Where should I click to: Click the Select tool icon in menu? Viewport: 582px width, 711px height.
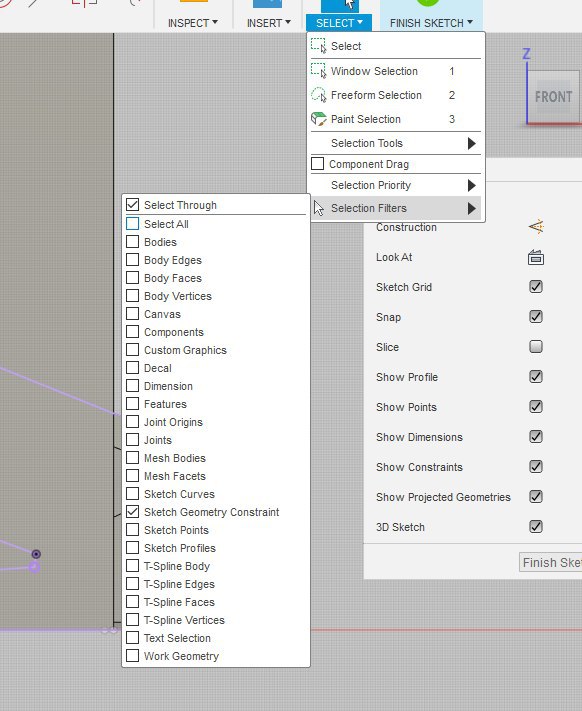318,46
